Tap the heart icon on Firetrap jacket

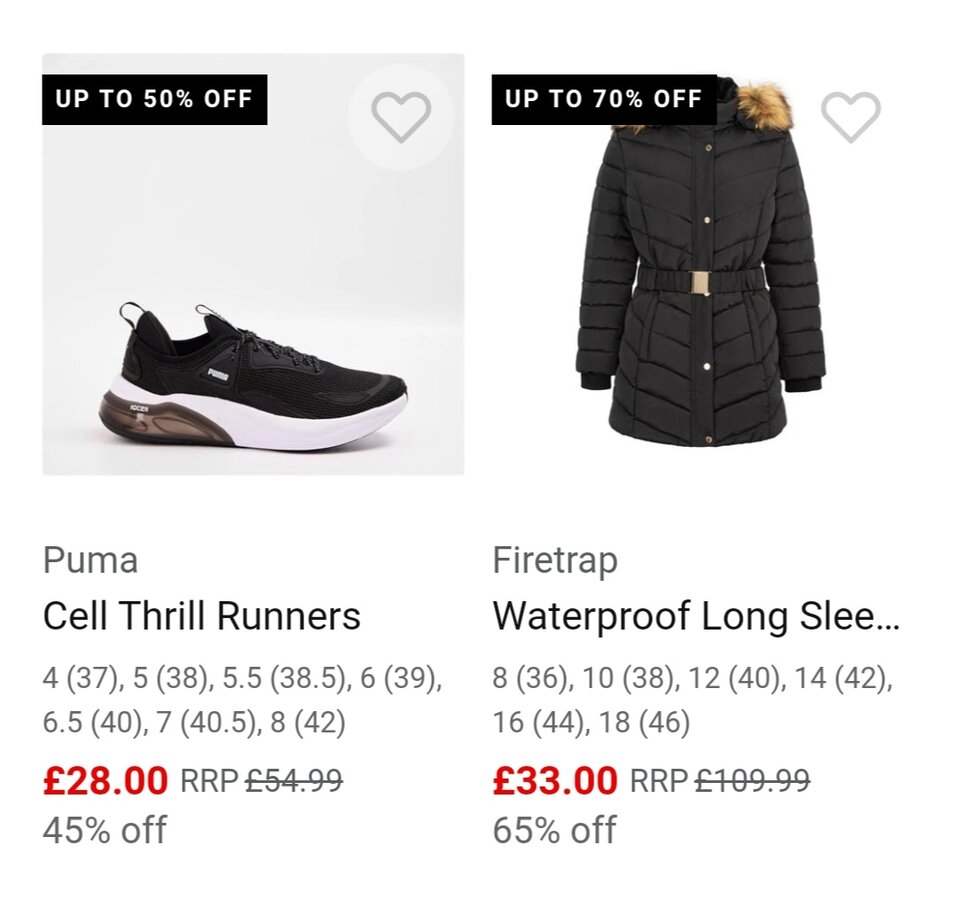pyautogui.click(x=850, y=117)
